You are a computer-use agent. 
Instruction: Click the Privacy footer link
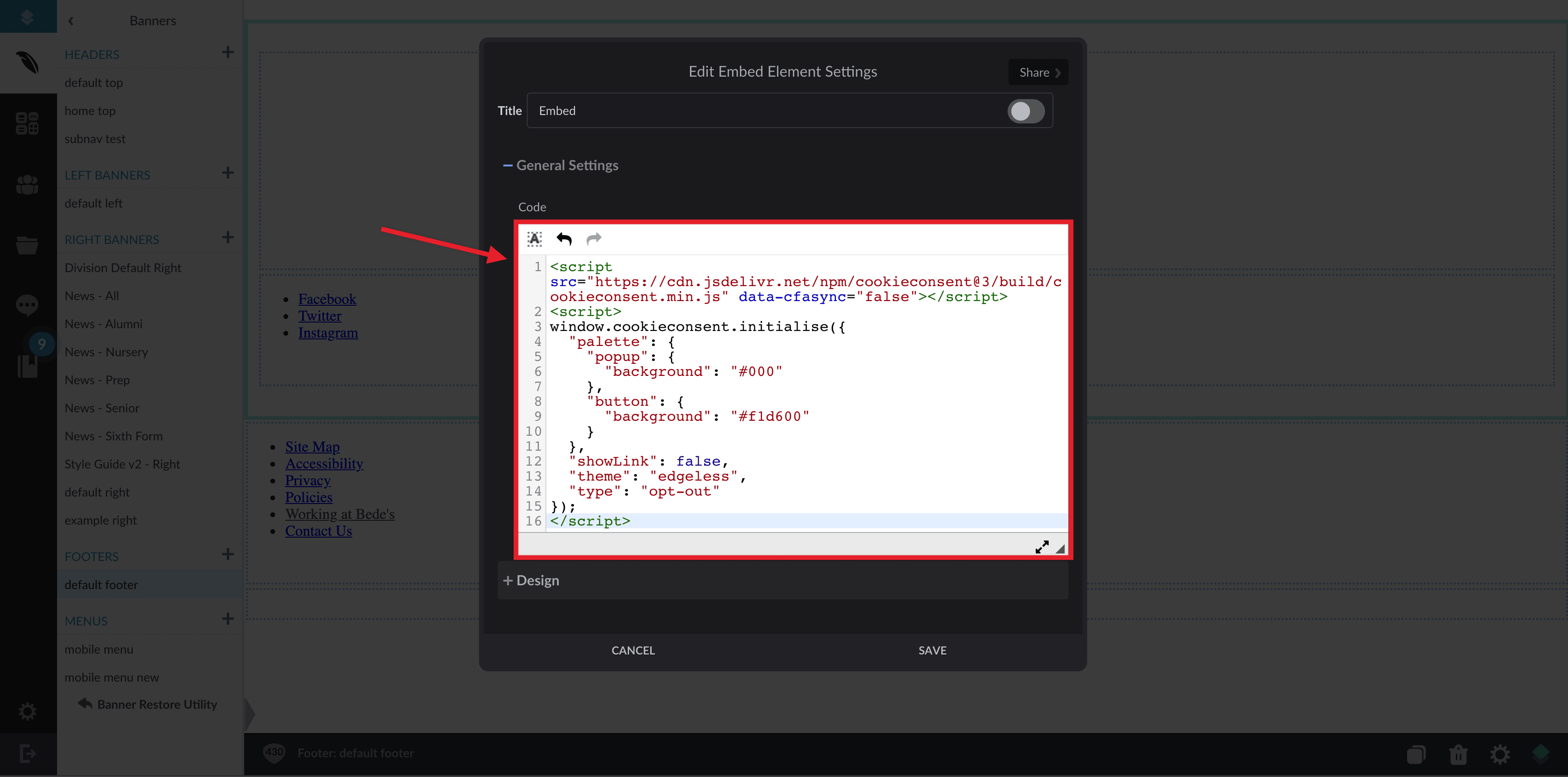308,480
